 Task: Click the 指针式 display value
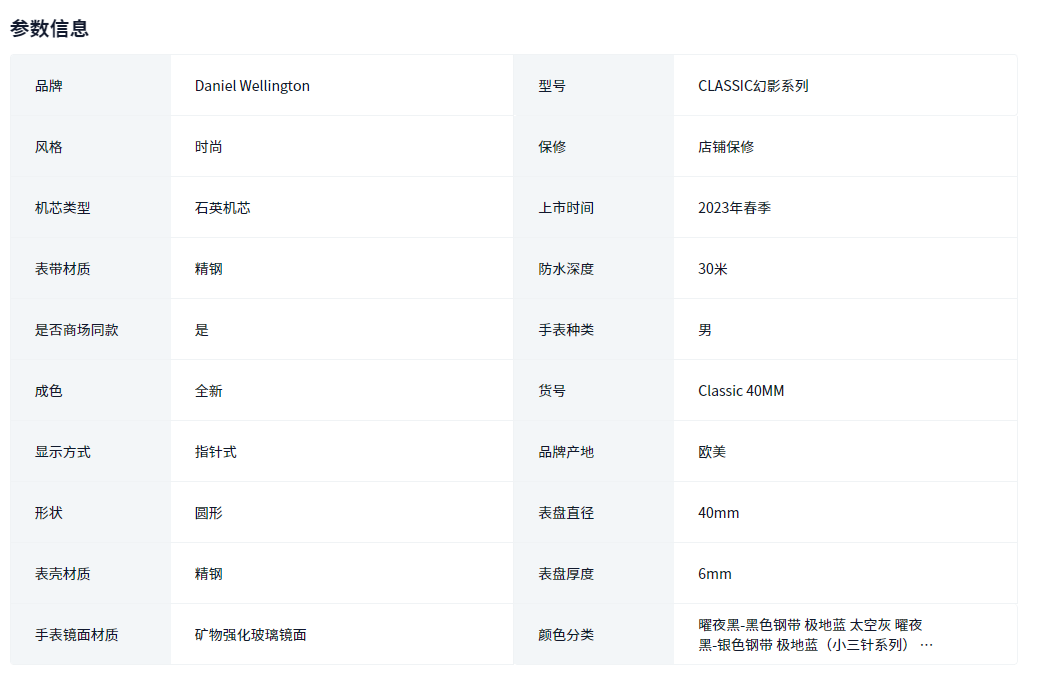pyautogui.click(x=216, y=452)
